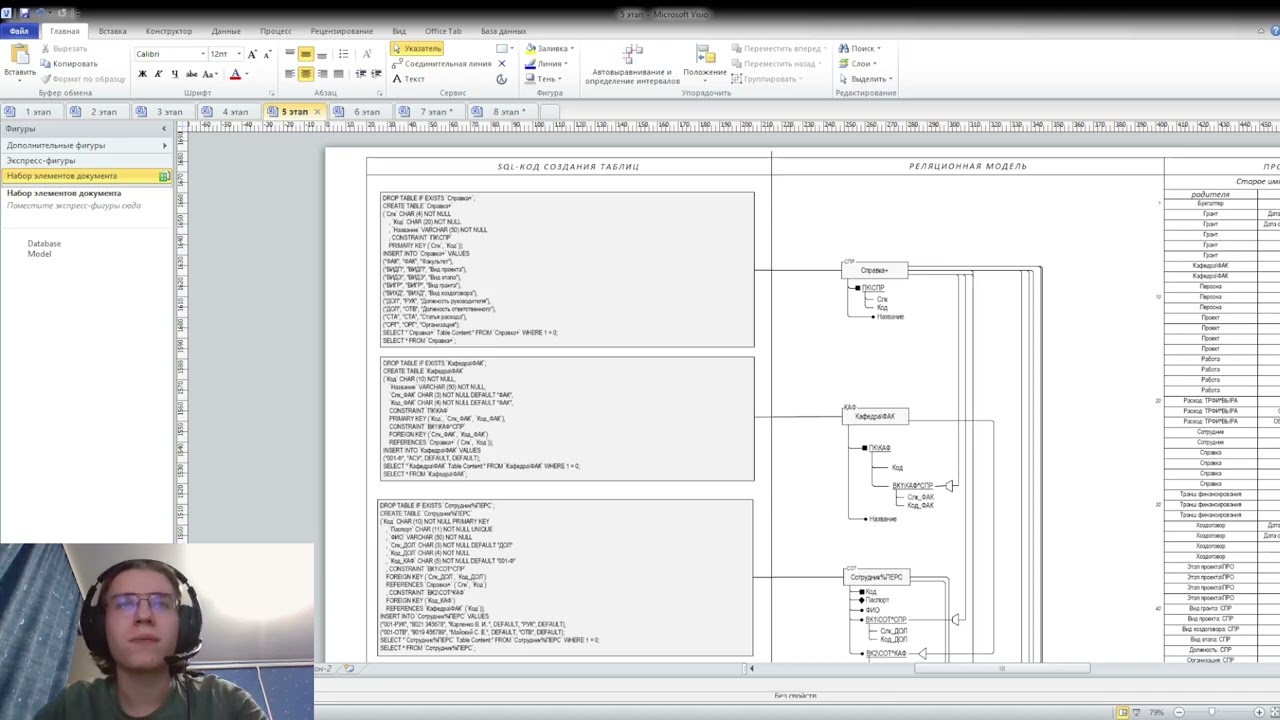Open the Position (Положение) menu
This screenshot has width=1280, height=720.
pos(705,63)
